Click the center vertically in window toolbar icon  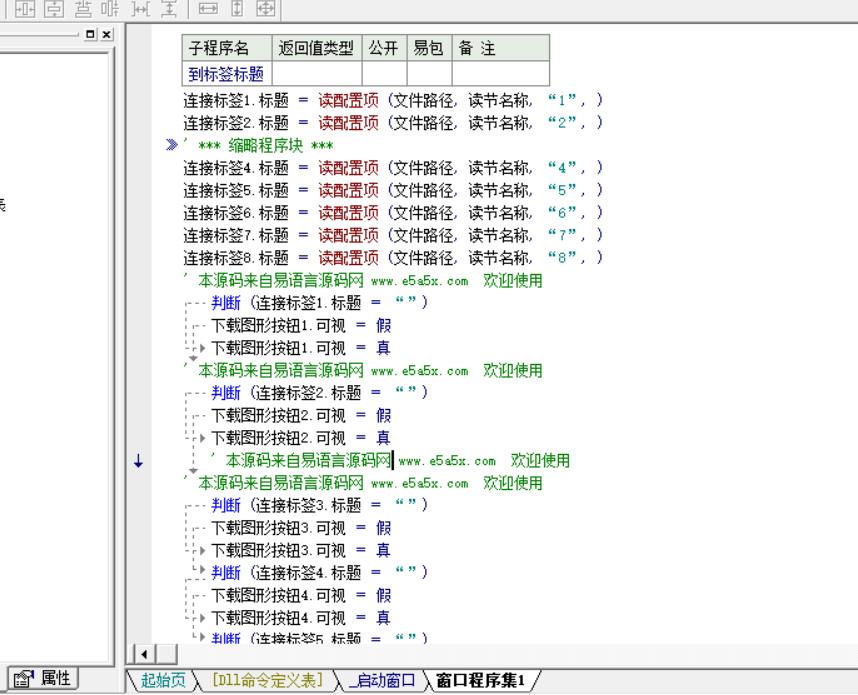tap(54, 8)
